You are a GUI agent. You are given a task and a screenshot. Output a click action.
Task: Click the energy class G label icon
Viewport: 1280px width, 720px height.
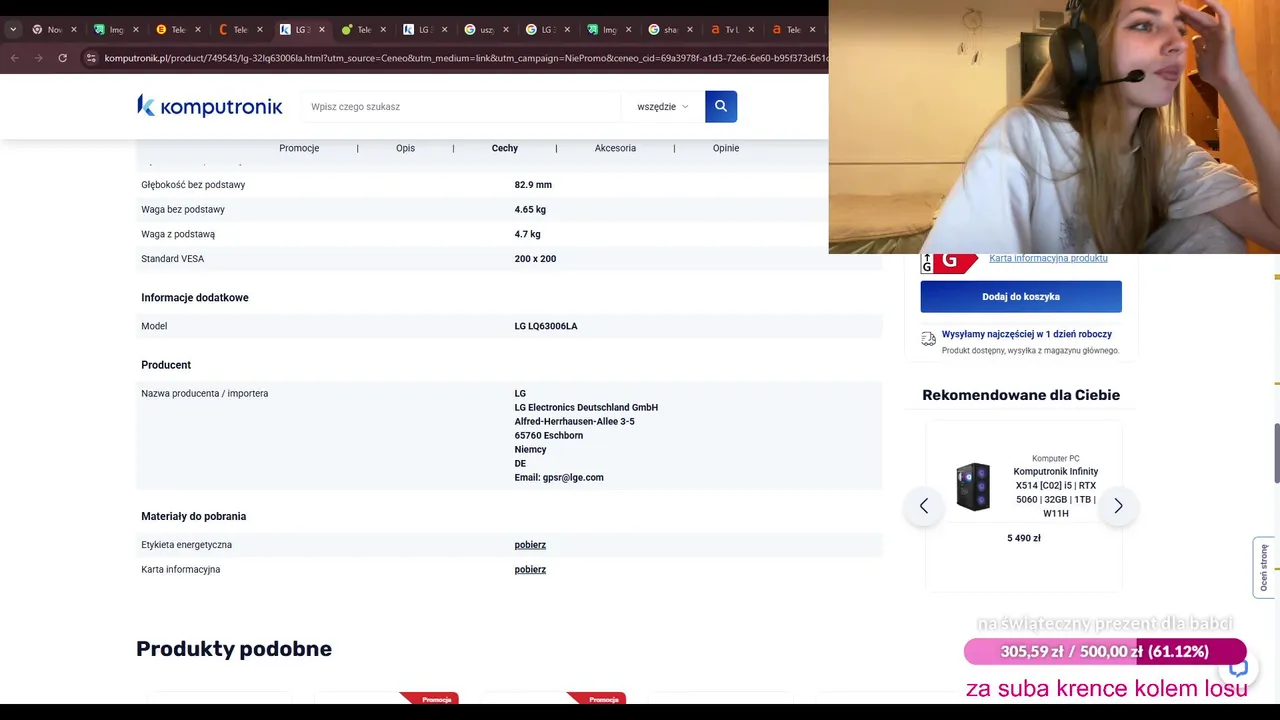coord(948,262)
